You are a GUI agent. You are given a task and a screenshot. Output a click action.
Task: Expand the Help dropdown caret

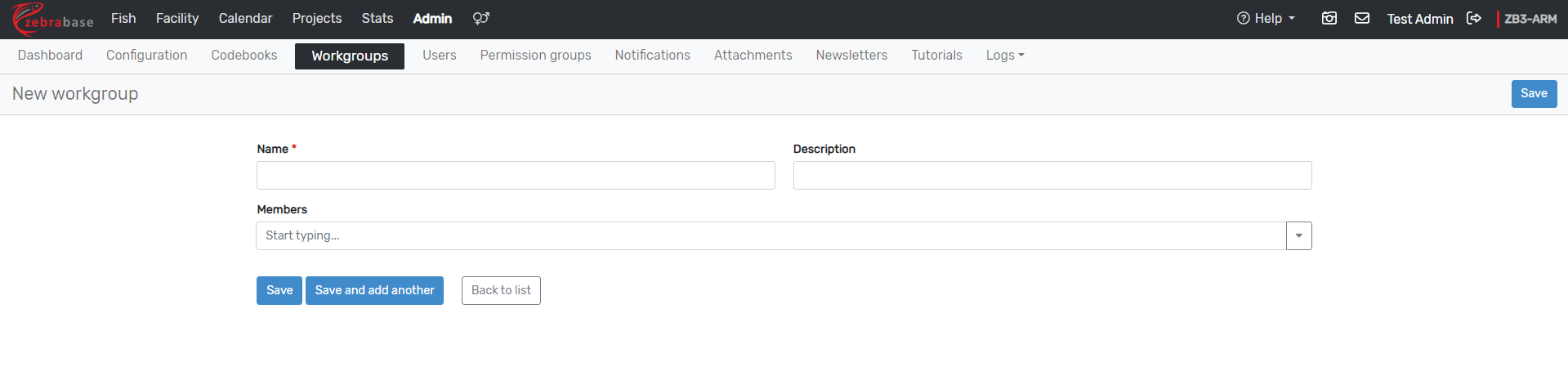pyautogui.click(x=1292, y=18)
